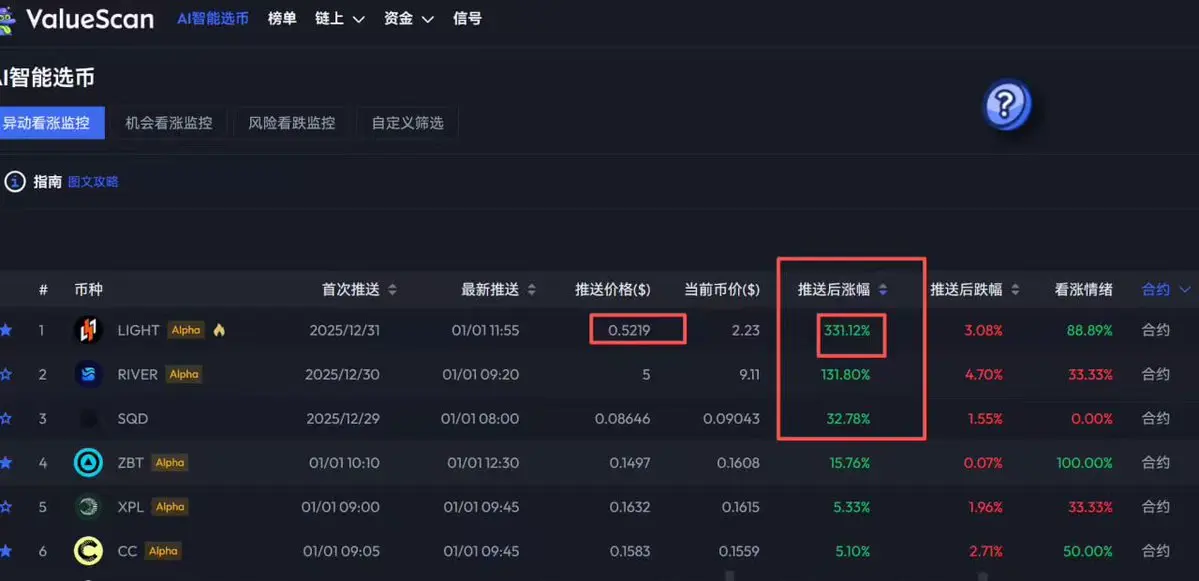The image size is (1199, 581).
Task: Click the ValueScan logo
Action: [76, 18]
